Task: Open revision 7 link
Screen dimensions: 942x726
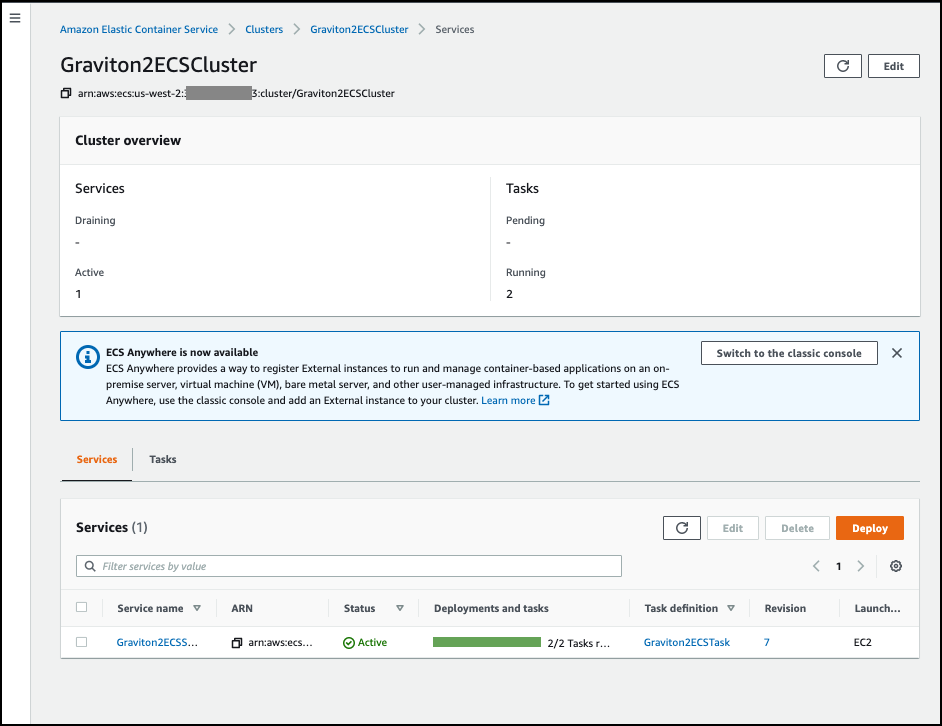Action: (x=767, y=642)
